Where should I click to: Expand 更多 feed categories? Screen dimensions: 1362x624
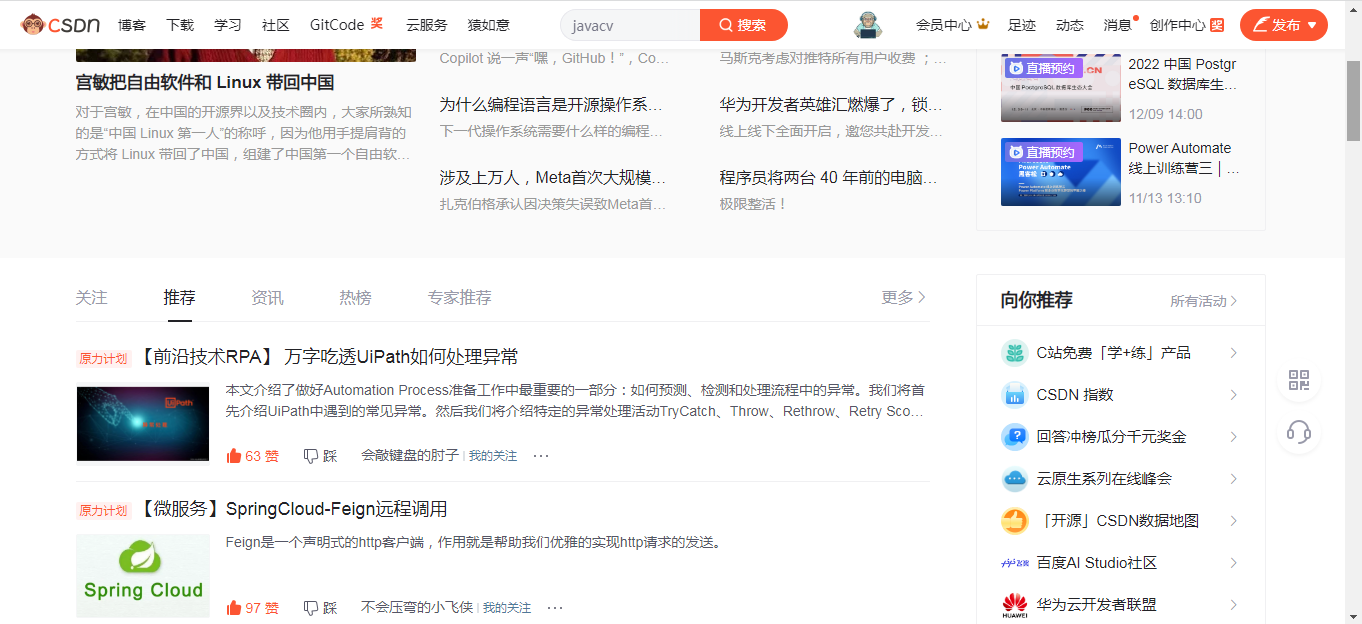click(904, 298)
